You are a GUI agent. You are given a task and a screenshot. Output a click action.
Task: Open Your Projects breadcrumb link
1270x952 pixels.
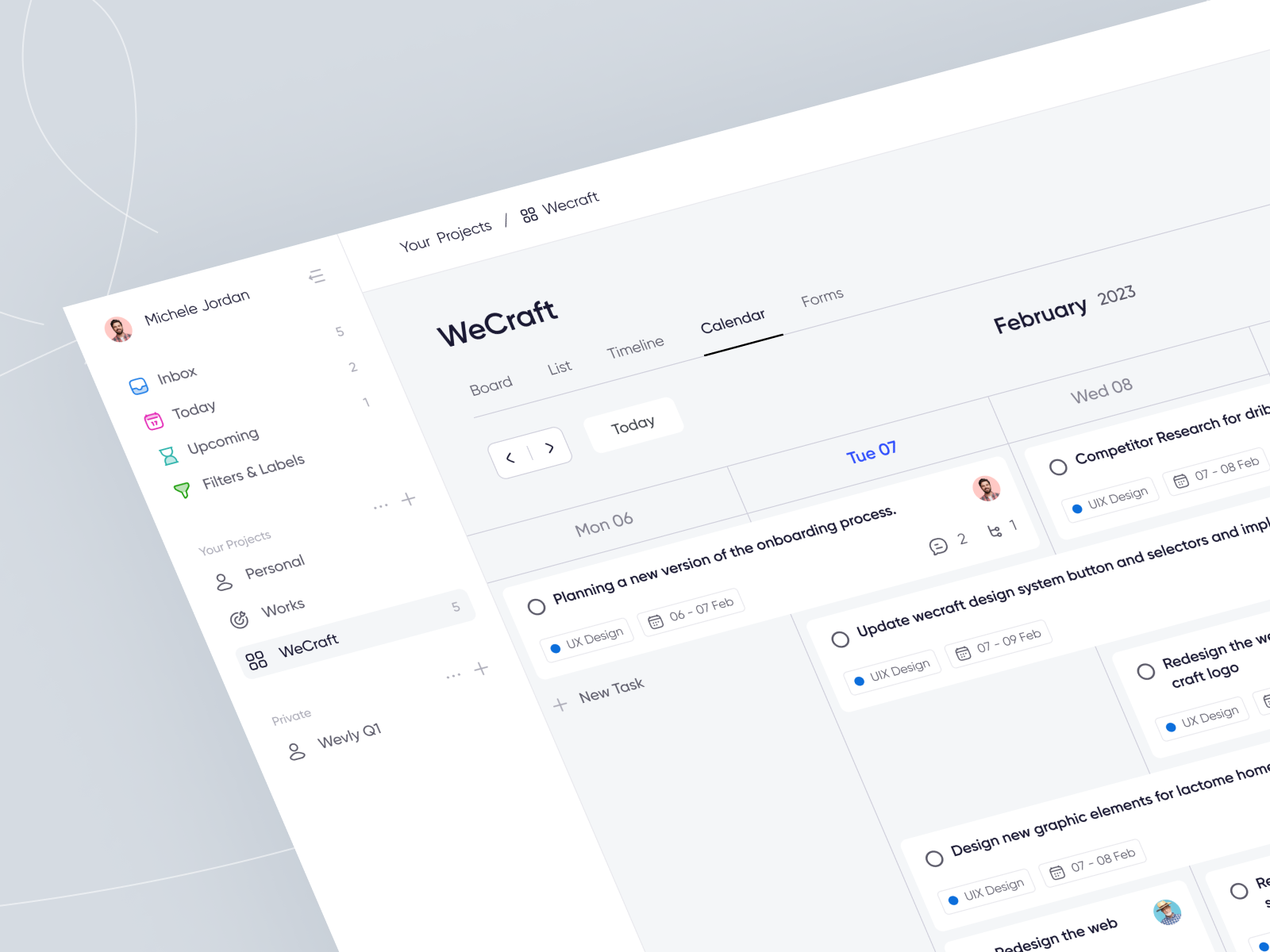[x=445, y=236]
